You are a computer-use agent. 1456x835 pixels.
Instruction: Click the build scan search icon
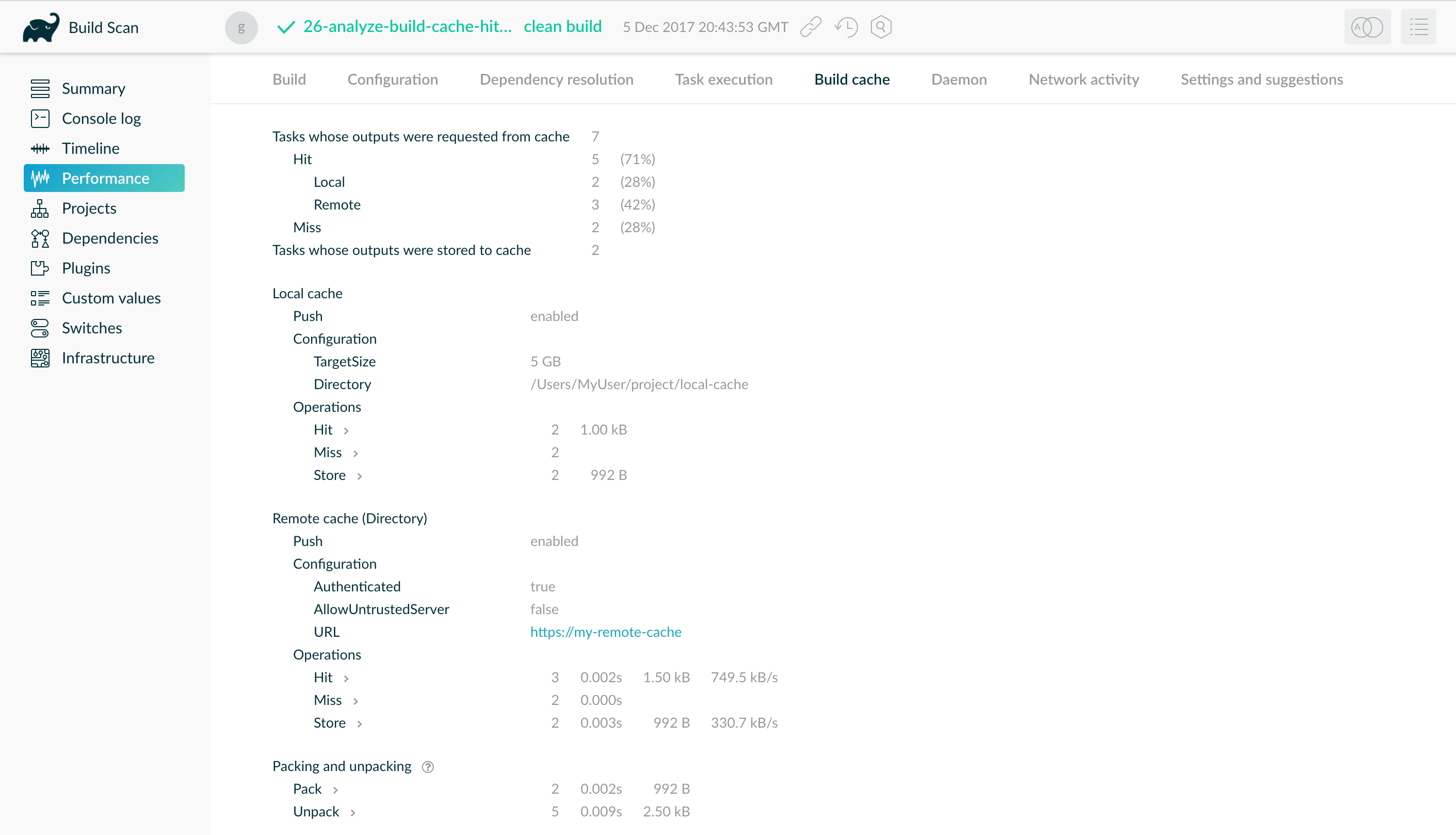click(881, 26)
